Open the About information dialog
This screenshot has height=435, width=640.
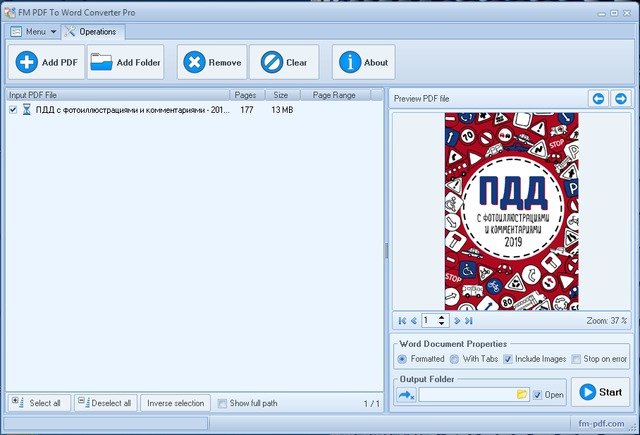(x=363, y=62)
